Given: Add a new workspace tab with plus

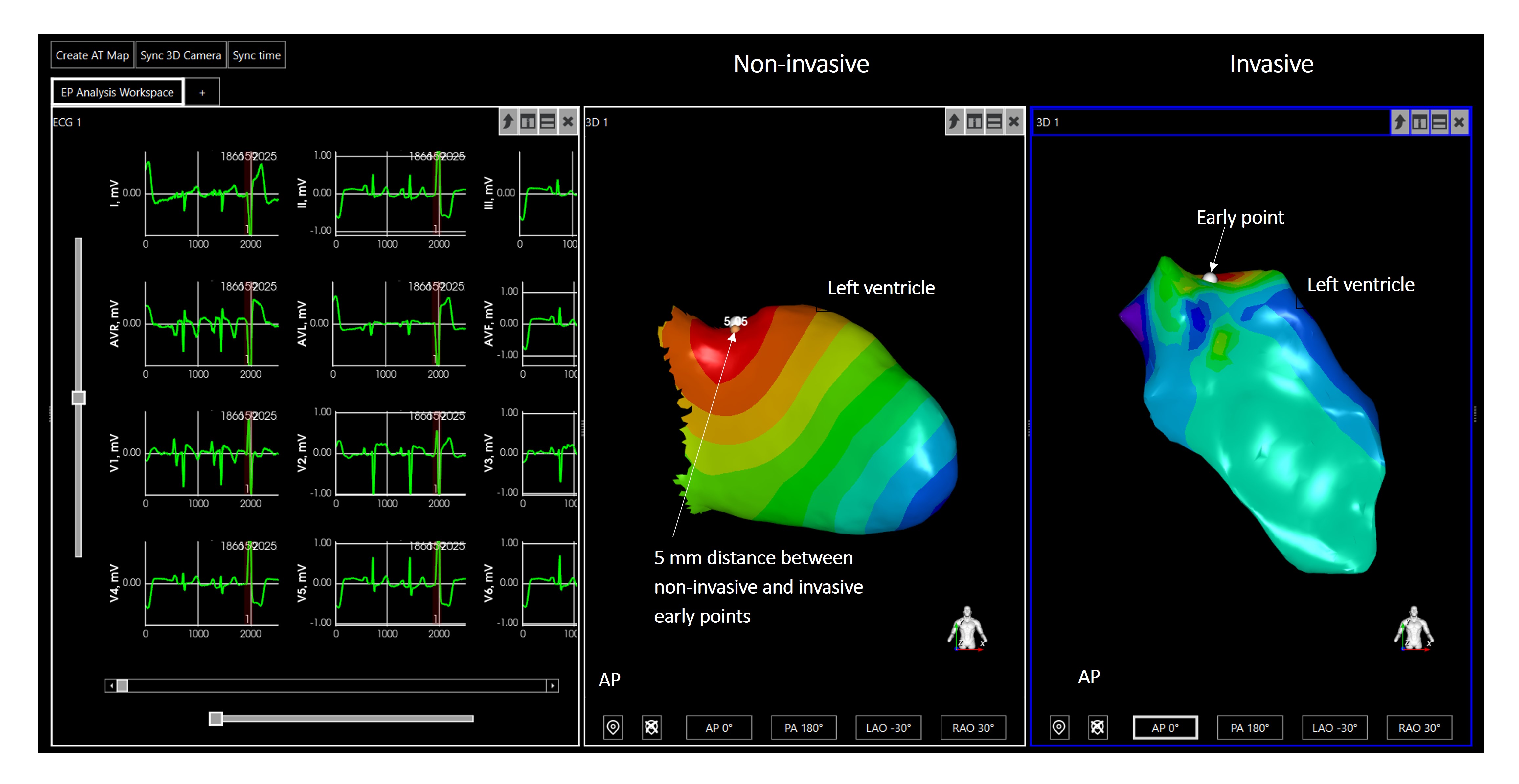Looking at the screenshot, I should [202, 93].
